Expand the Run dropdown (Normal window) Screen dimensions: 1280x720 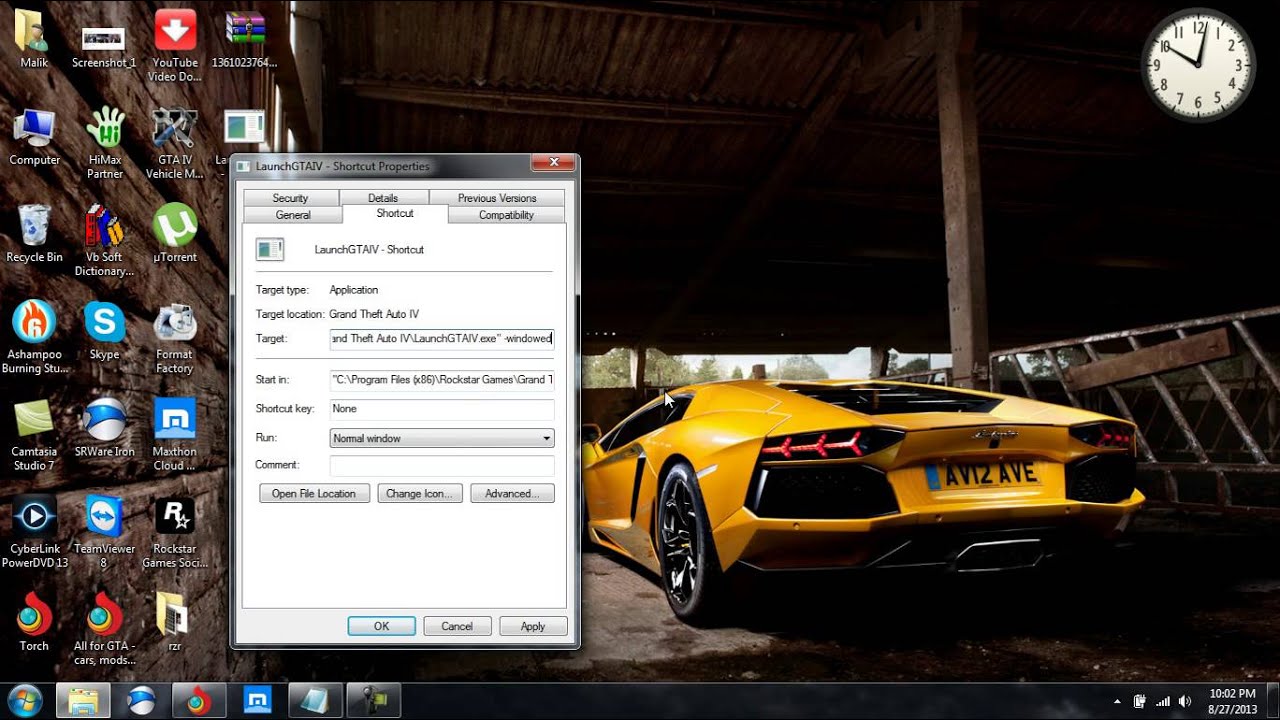(x=442, y=438)
